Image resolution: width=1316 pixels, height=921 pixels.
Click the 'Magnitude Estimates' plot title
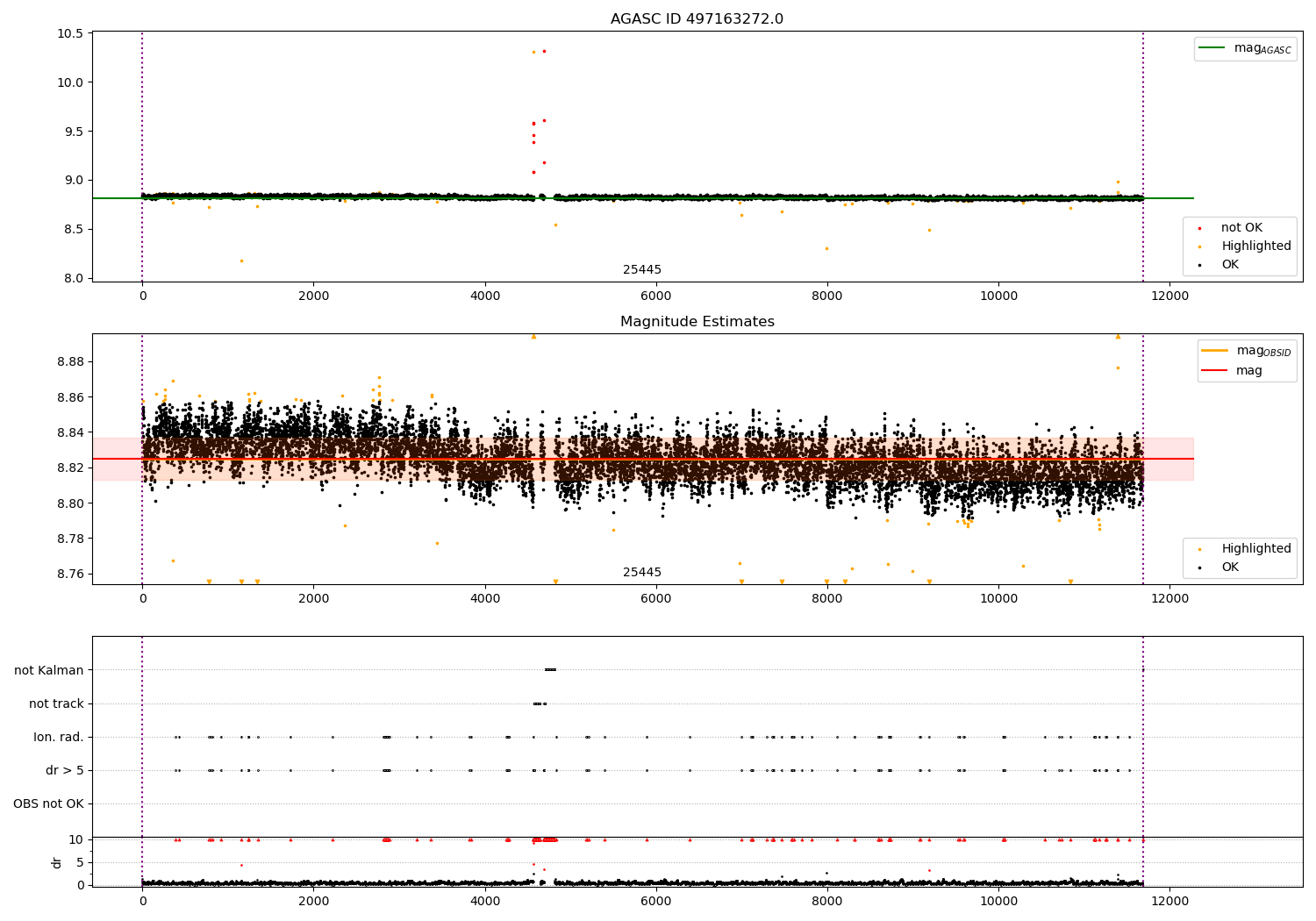(x=697, y=322)
